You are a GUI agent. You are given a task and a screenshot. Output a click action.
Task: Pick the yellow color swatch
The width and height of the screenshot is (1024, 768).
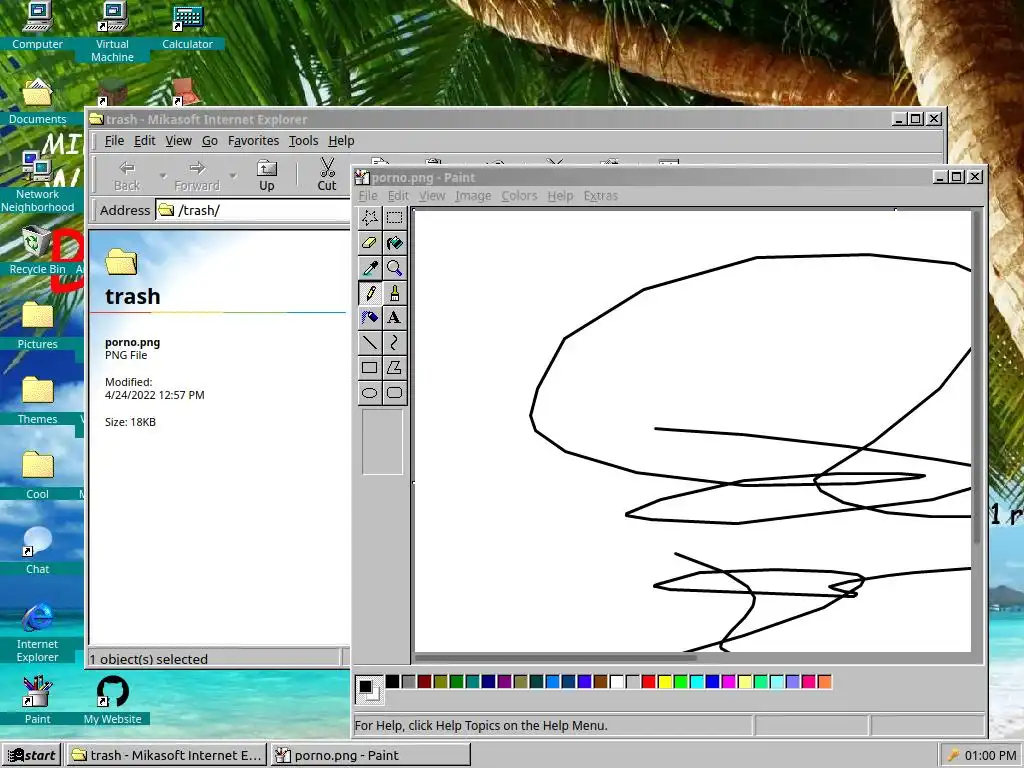pos(665,682)
